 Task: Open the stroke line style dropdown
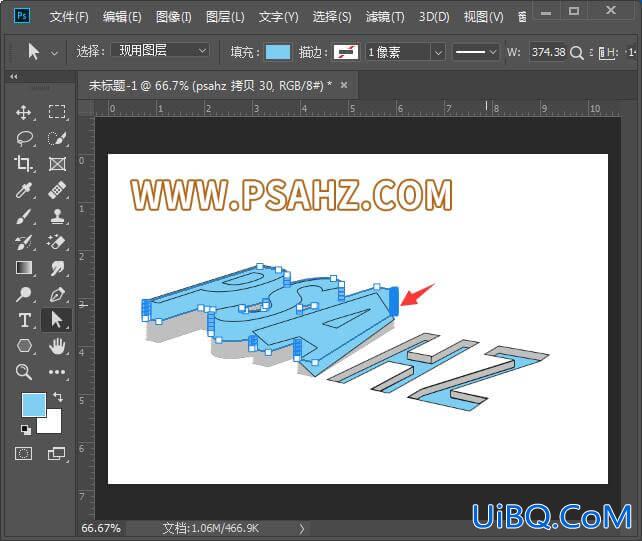pos(475,52)
